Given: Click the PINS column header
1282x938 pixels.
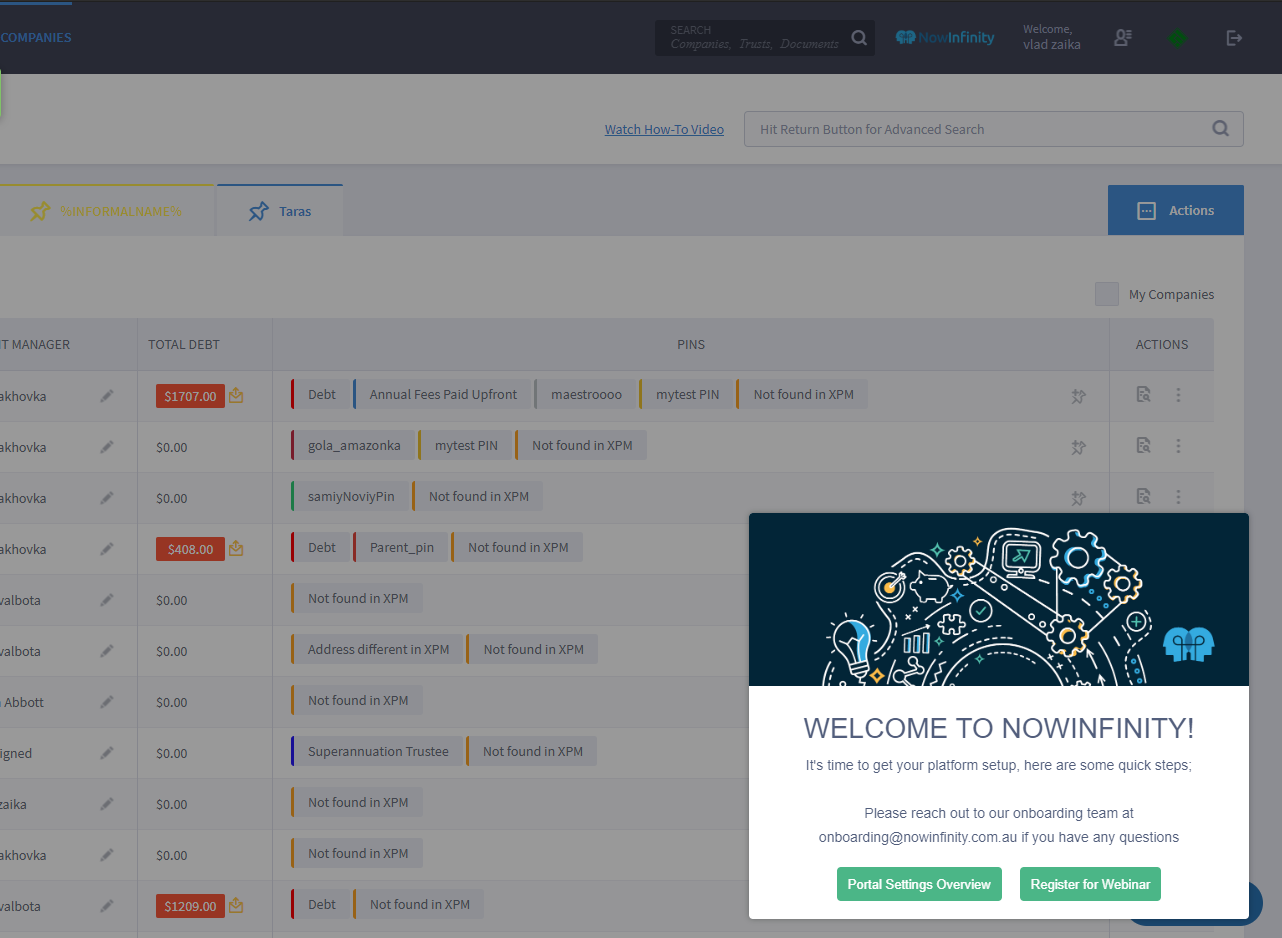Looking at the screenshot, I should [691, 344].
